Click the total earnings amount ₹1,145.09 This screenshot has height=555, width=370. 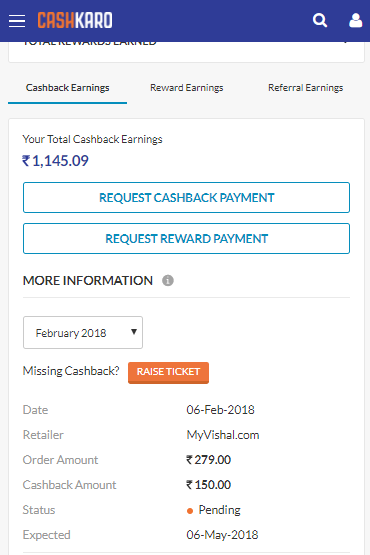(x=55, y=161)
